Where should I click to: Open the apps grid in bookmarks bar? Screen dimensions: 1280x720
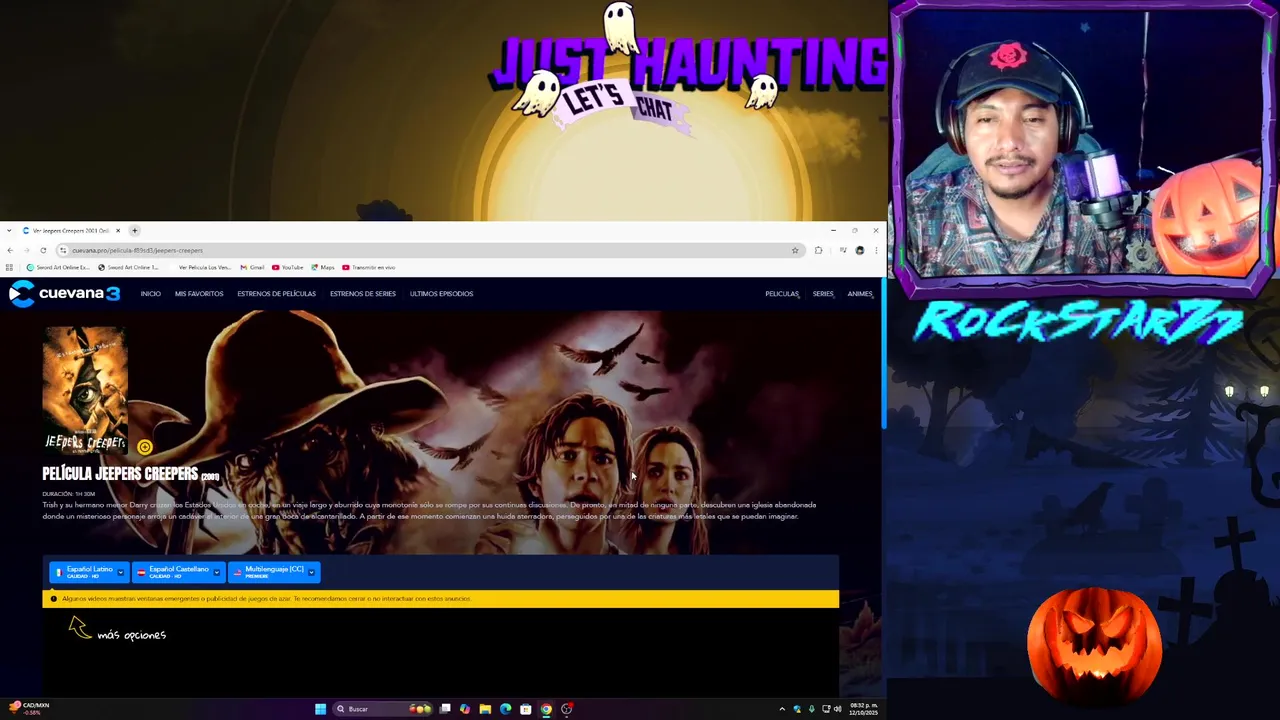(9, 268)
